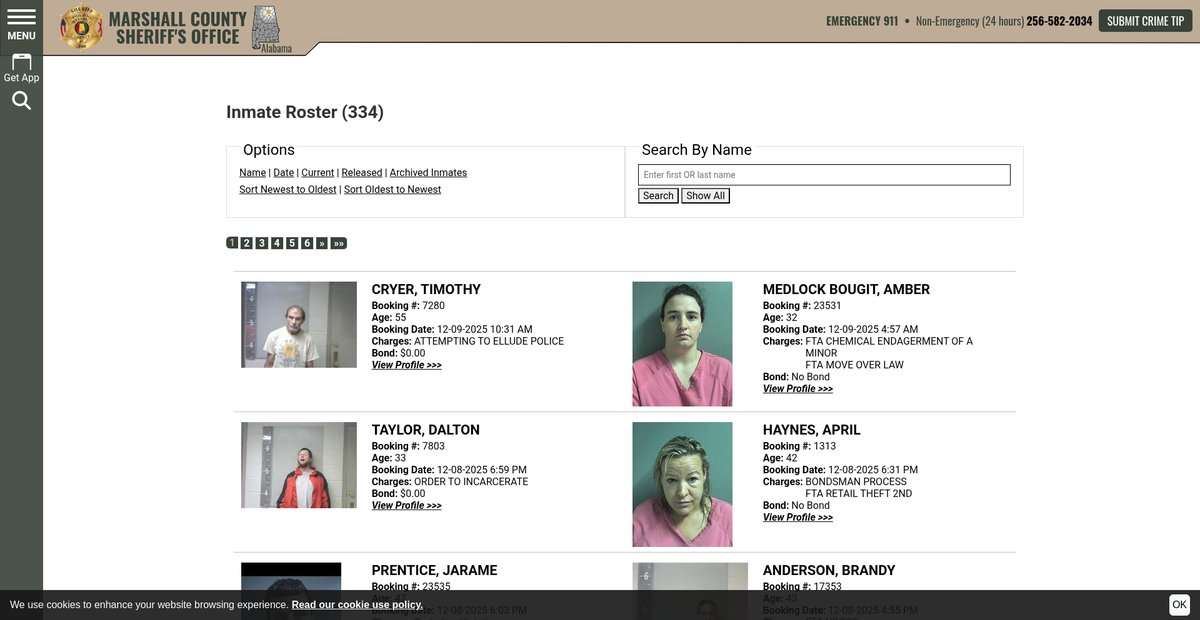Open the sidebar search magnifier icon
Viewport: 1200px width, 620px height.
click(21, 101)
